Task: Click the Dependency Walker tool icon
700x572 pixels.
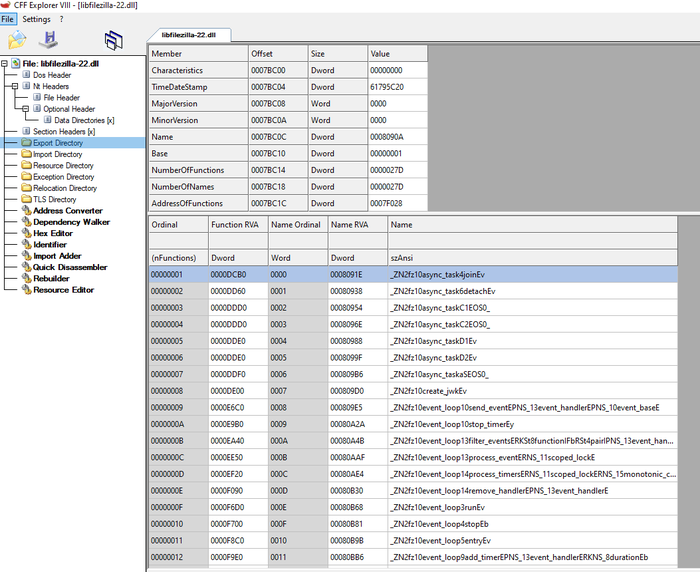Action: pyautogui.click(x=27, y=222)
